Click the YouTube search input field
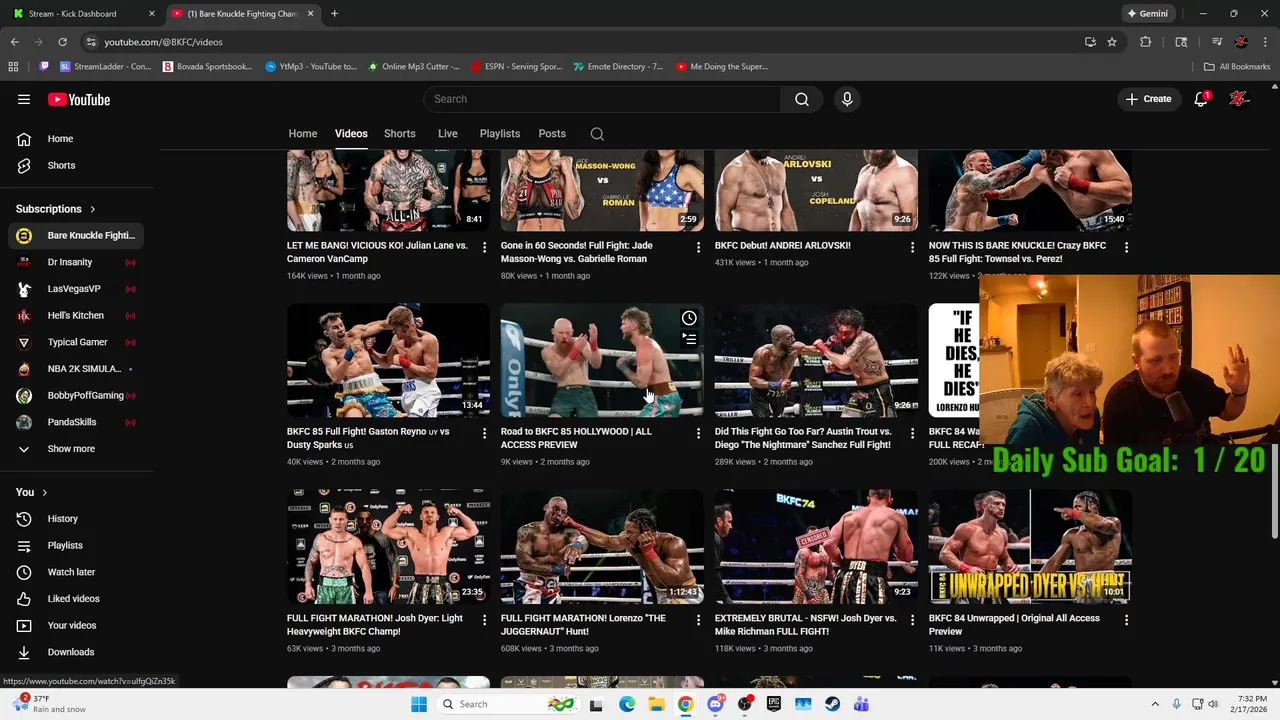This screenshot has height=720, width=1280. pyautogui.click(x=602, y=99)
